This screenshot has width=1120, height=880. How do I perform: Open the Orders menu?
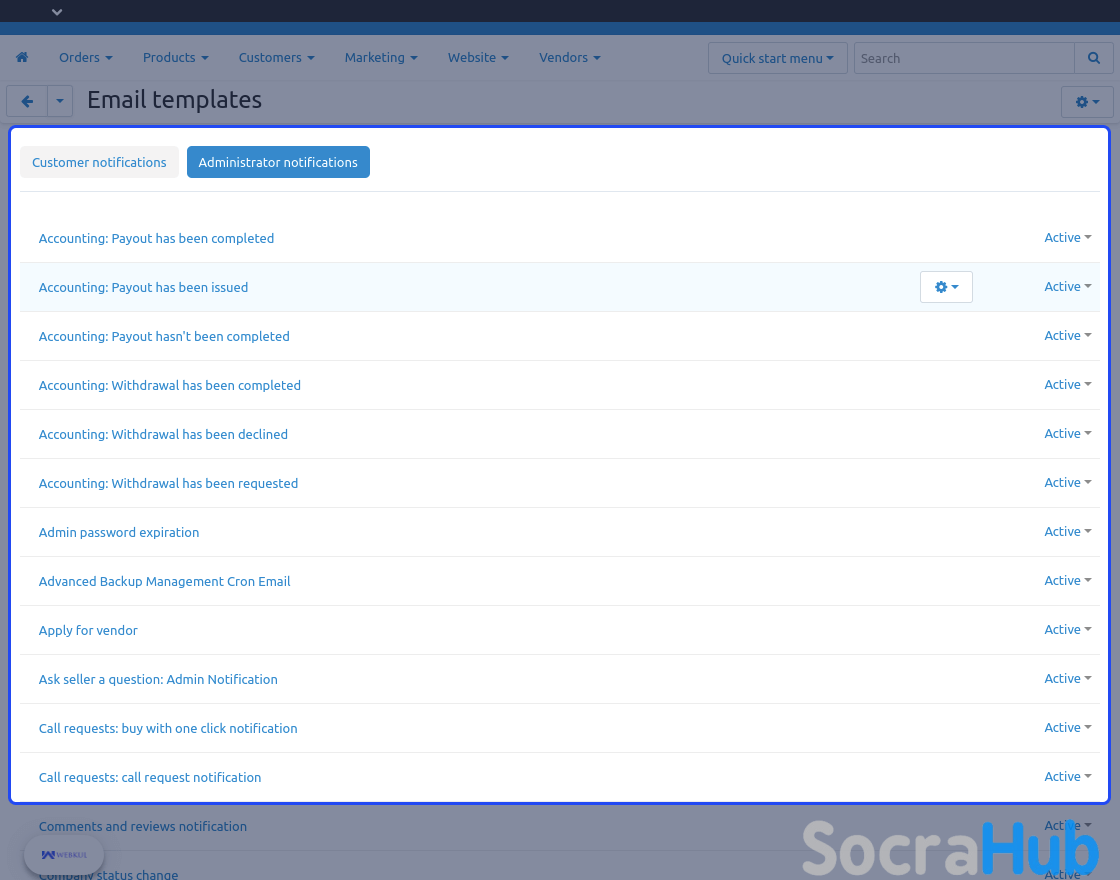(x=86, y=57)
